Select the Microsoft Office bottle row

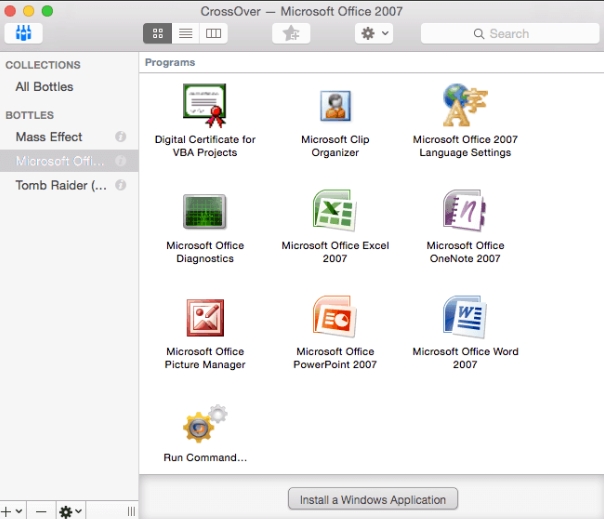[x=69, y=161]
